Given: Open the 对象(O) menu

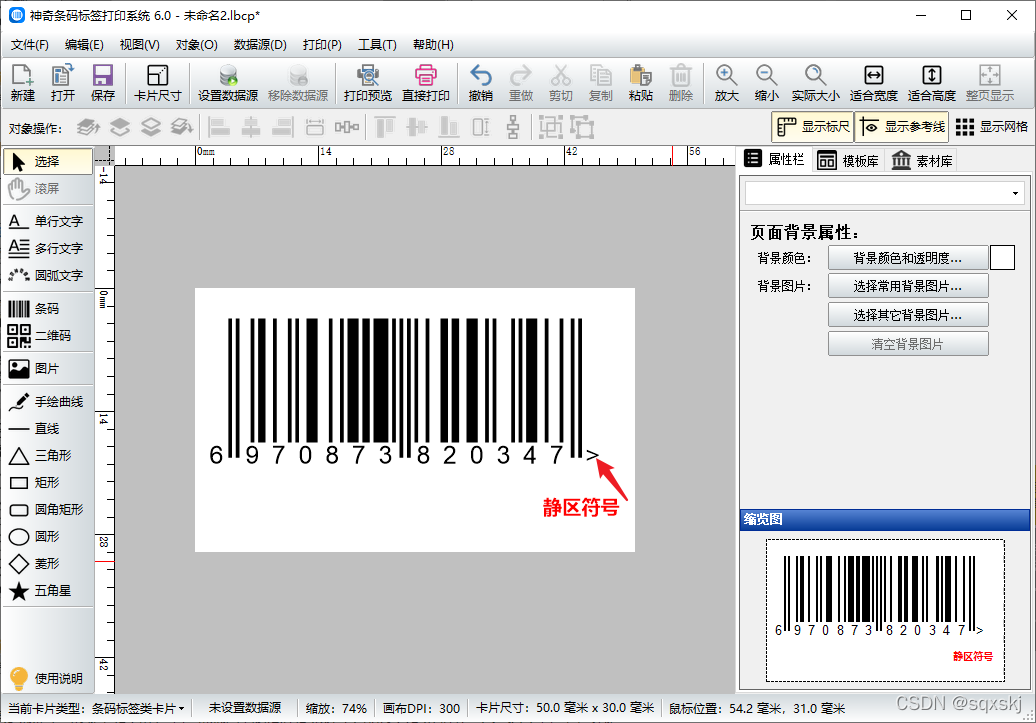Looking at the screenshot, I should tap(196, 45).
